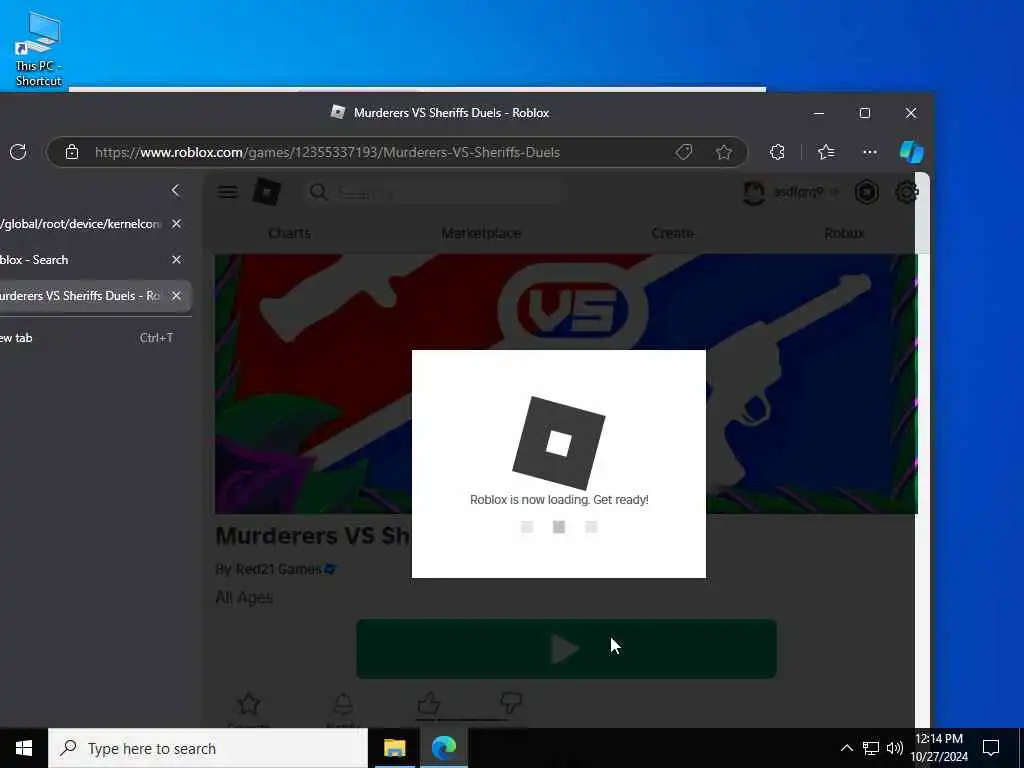Open the Create section

tap(673, 233)
